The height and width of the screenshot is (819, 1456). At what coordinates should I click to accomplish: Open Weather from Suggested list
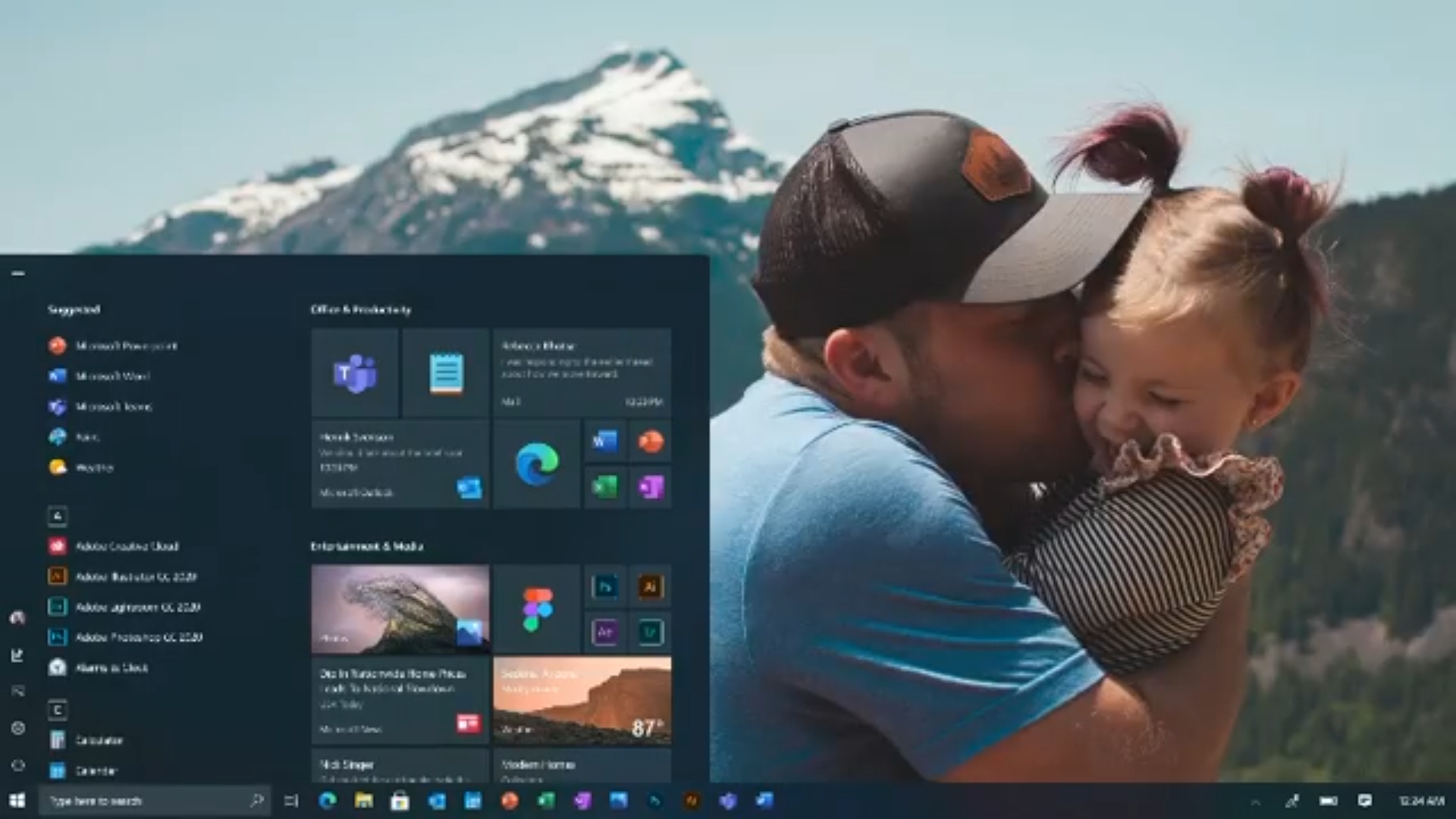pos(82,467)
